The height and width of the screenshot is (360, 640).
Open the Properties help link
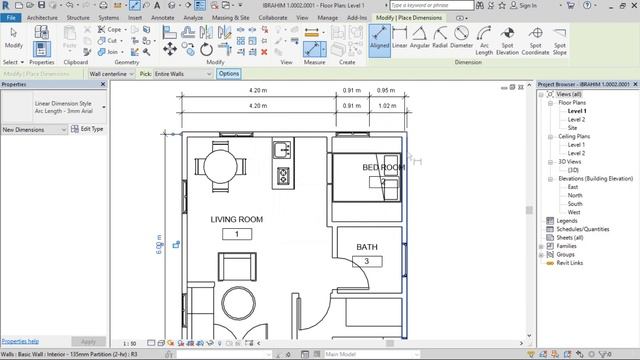(20, 341)
